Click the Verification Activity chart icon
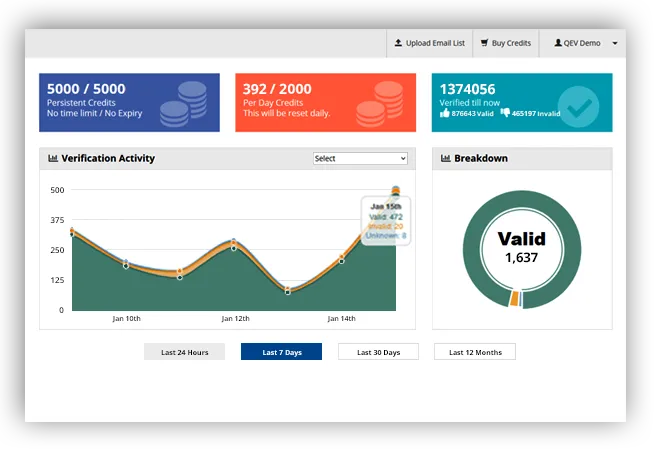The height and width of the screenshot is (449, 654). coord(53,158)
